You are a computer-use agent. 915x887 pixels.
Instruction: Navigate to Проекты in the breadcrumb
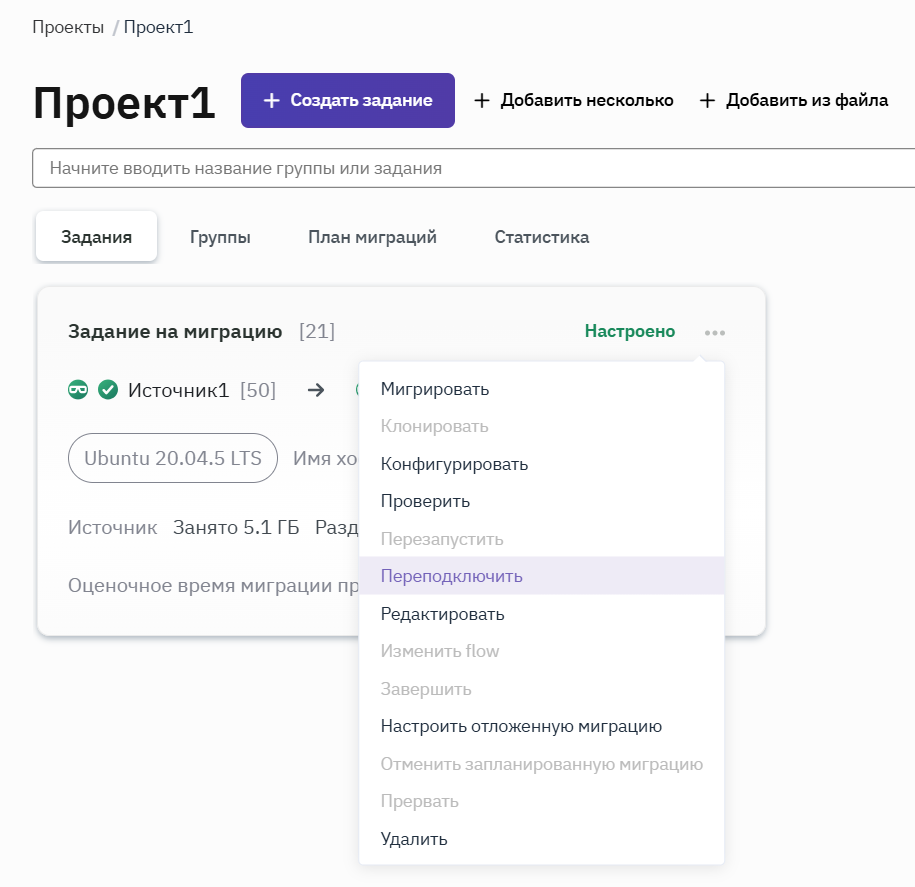(68, 27)
